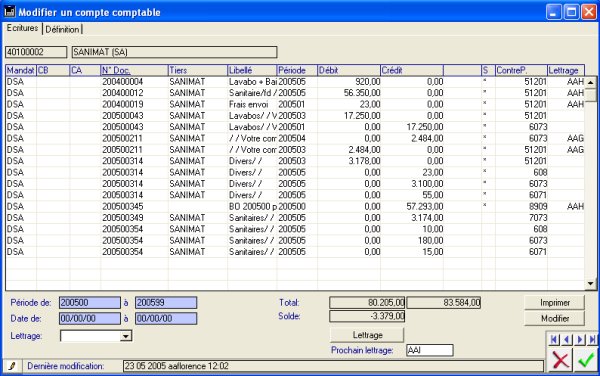The height and width of the screenshot is (376, 600).
Task: Edit the Prochain lettrage field AAI
Action: (x=430, y=350)
